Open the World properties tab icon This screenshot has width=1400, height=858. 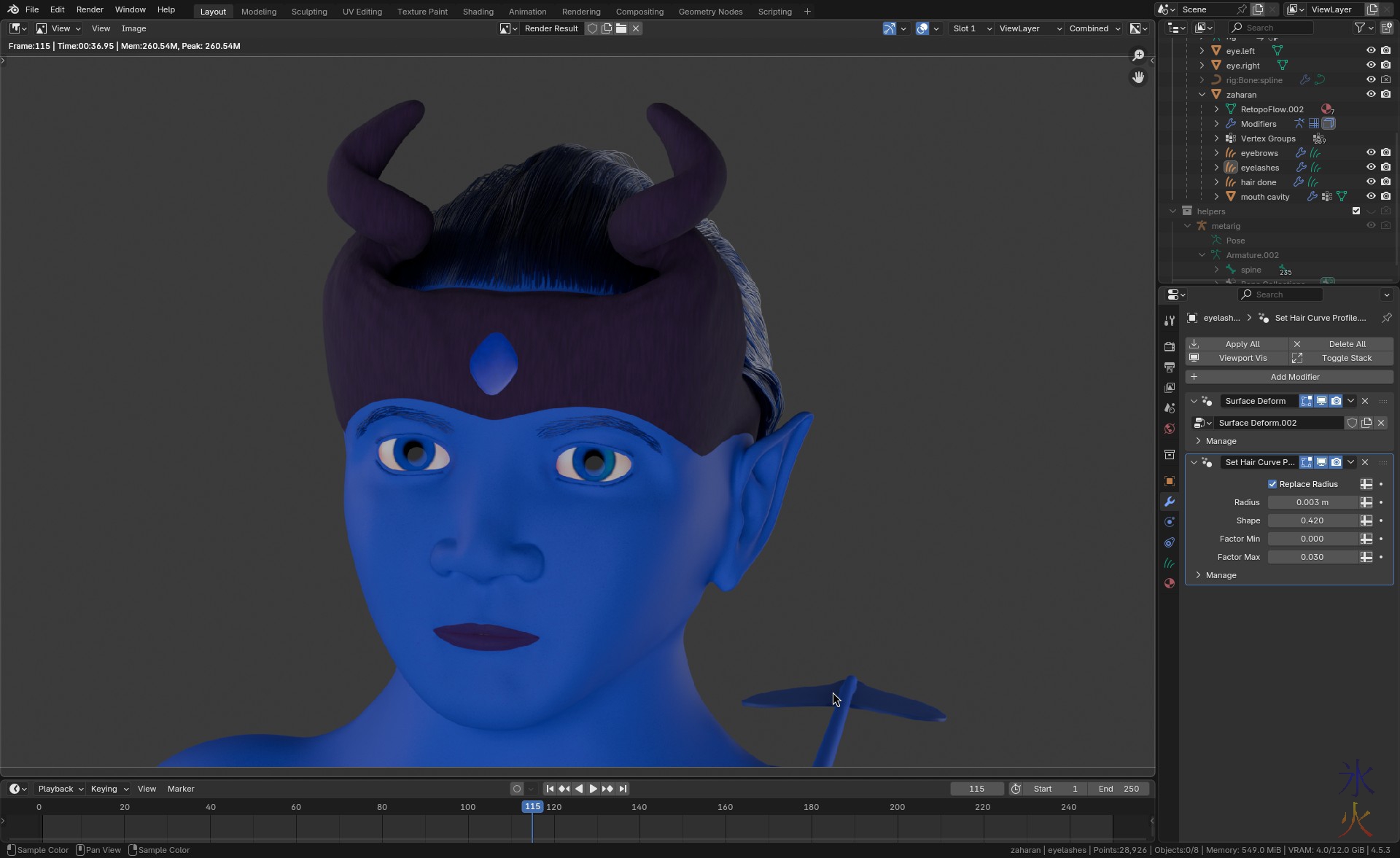[1170, 429]
